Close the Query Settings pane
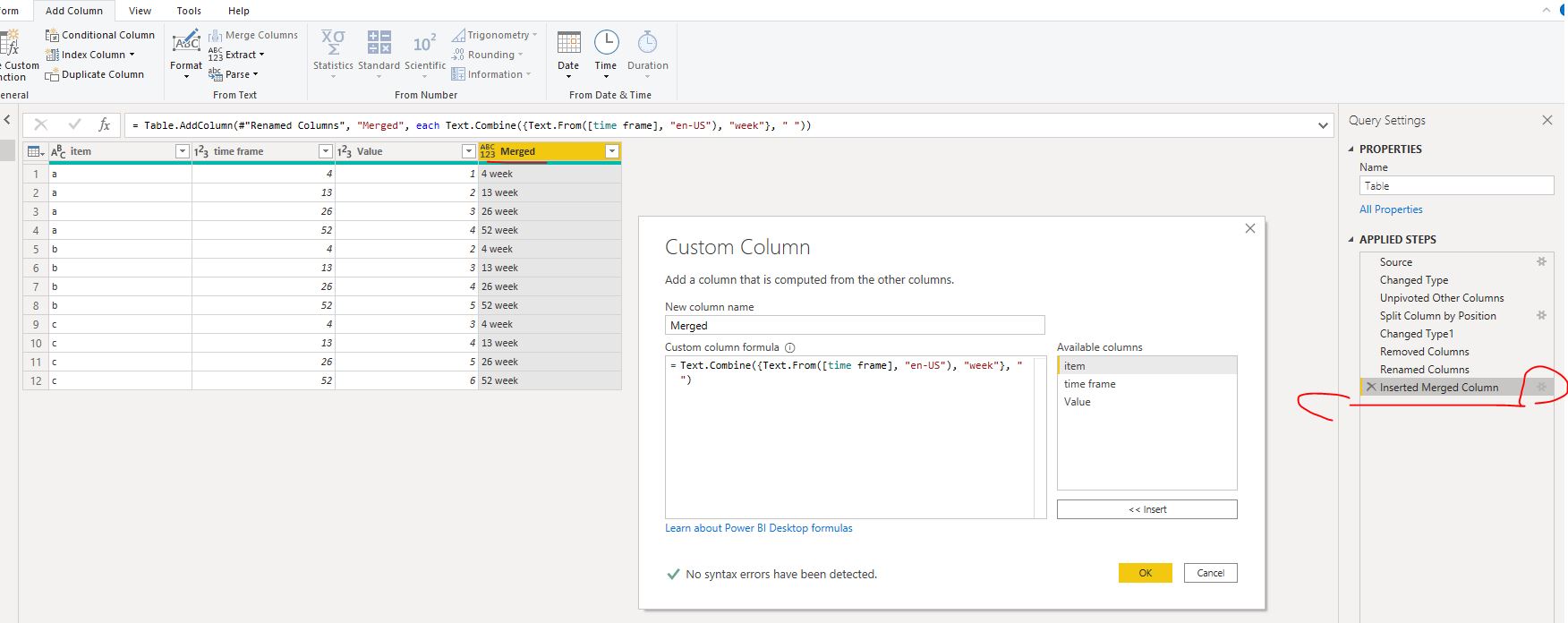This screenshot has height=623, width=1568. pyautogui.click(x=1547, y=120)
